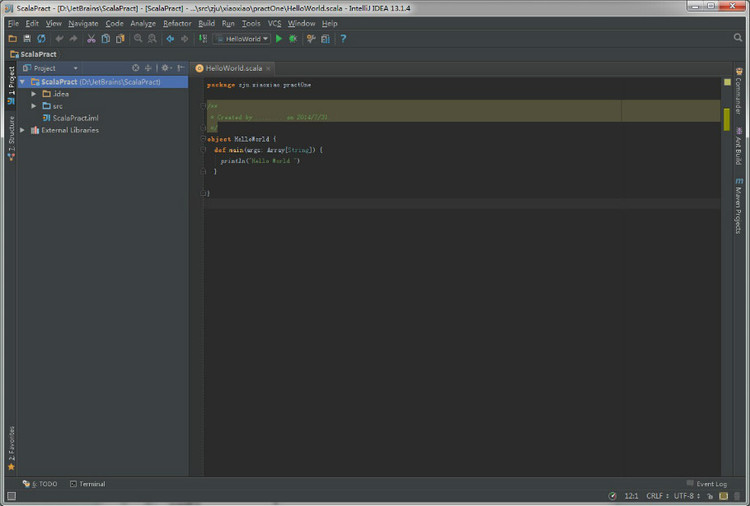Click Collapse All icon in Project panel
Viewport: 750px width, 506px height.
[148, 68]
